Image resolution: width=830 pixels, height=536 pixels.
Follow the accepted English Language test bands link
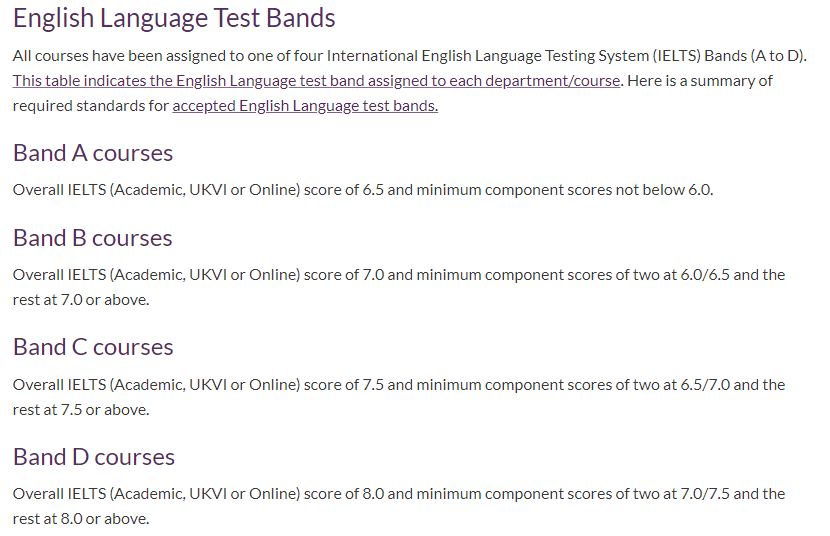(x=305, y=106)
